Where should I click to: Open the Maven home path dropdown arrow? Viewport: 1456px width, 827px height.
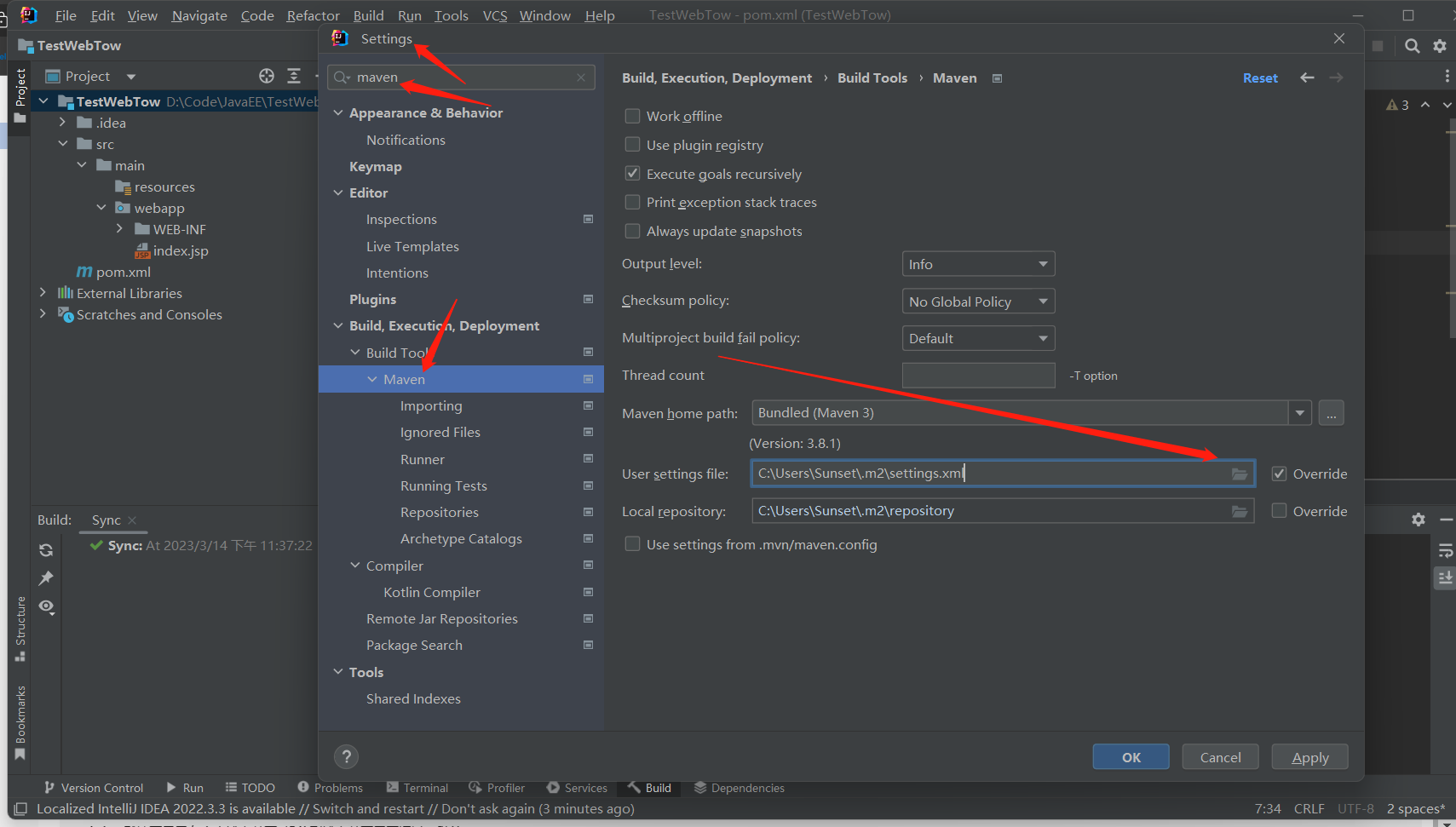pos(1299,413)
